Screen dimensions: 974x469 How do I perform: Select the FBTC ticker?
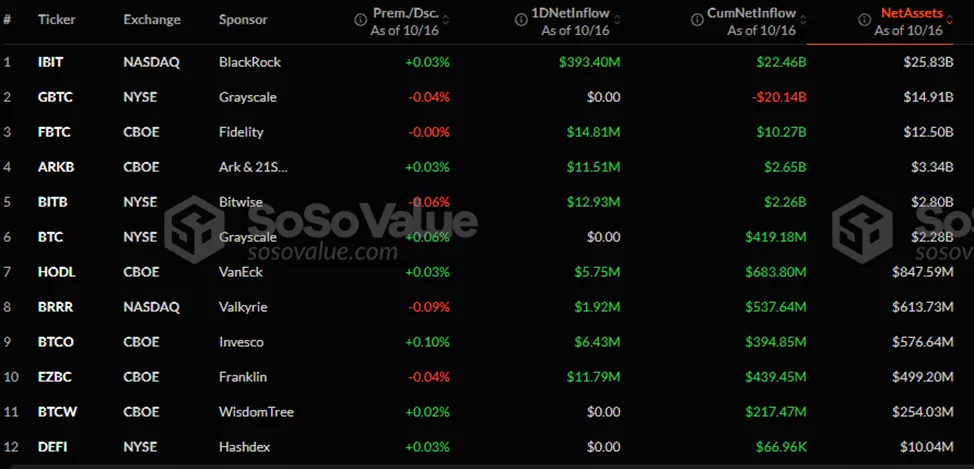(52, 132)
